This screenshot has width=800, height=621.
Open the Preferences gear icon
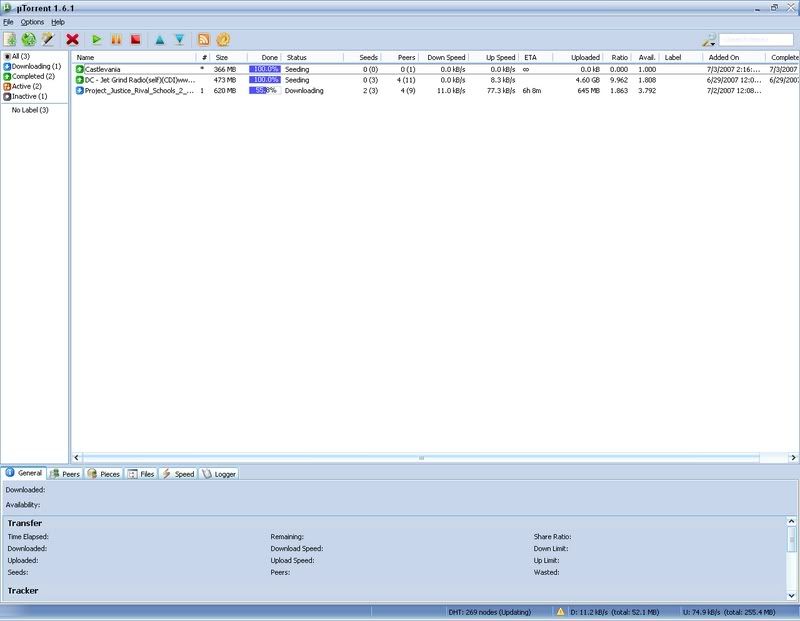coord(223,39)
